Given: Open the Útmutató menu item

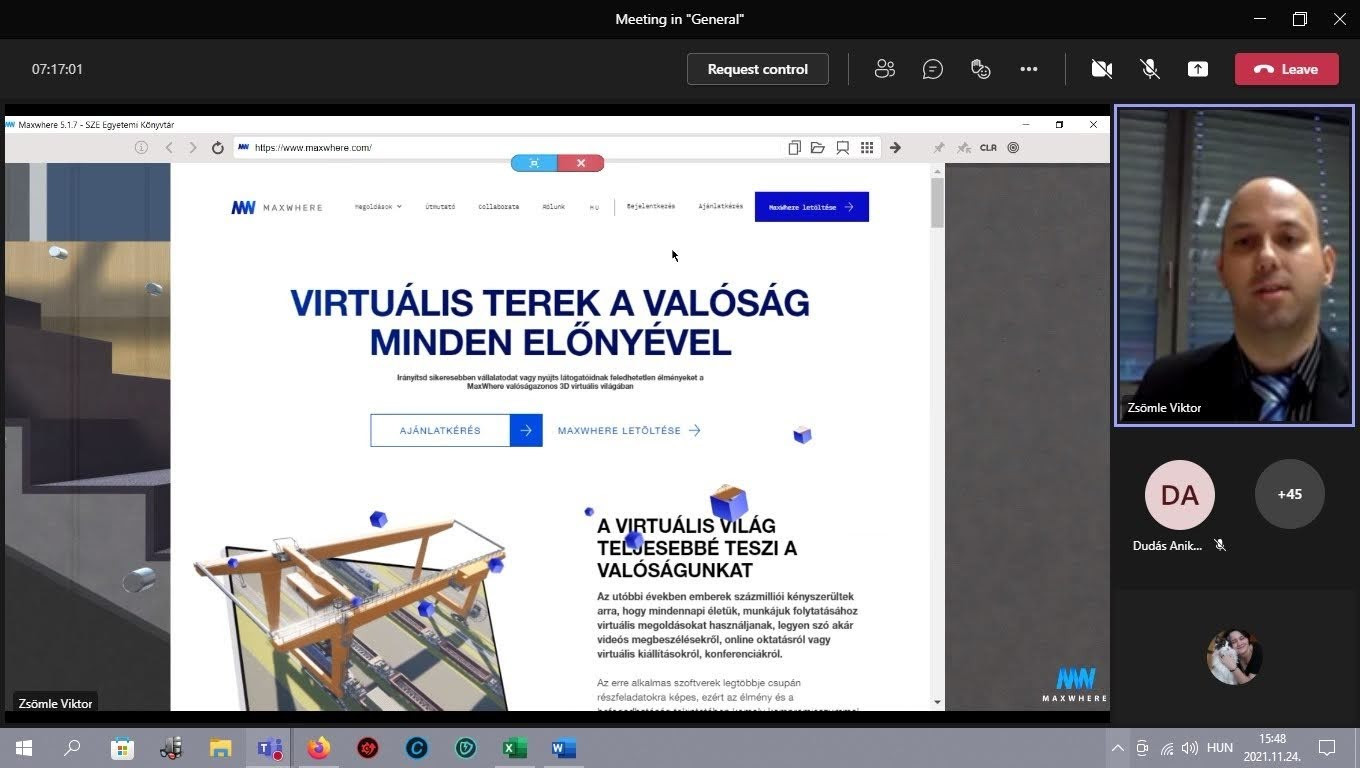Looking at the screenshot, I should 440,207.
